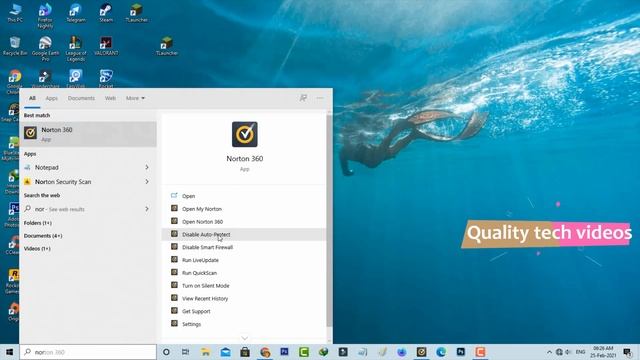Image resolution: width=640 pixels, height=360 pixels.
Task: Click ENG language indicator in tray
Action: pos(580,352)
